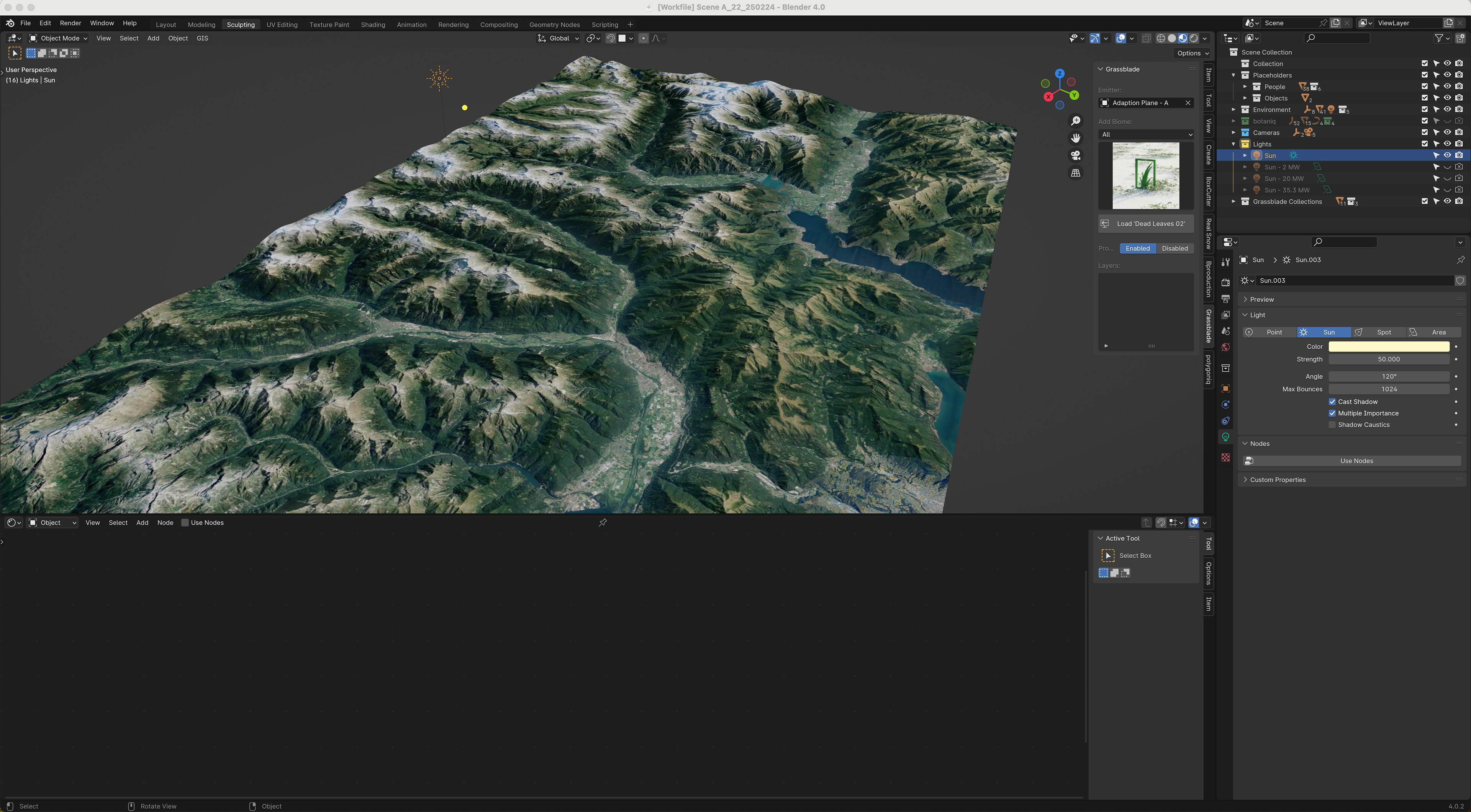Switch to material preview shading
This screenshot has height=812, width=1471.
(1183, 38)
